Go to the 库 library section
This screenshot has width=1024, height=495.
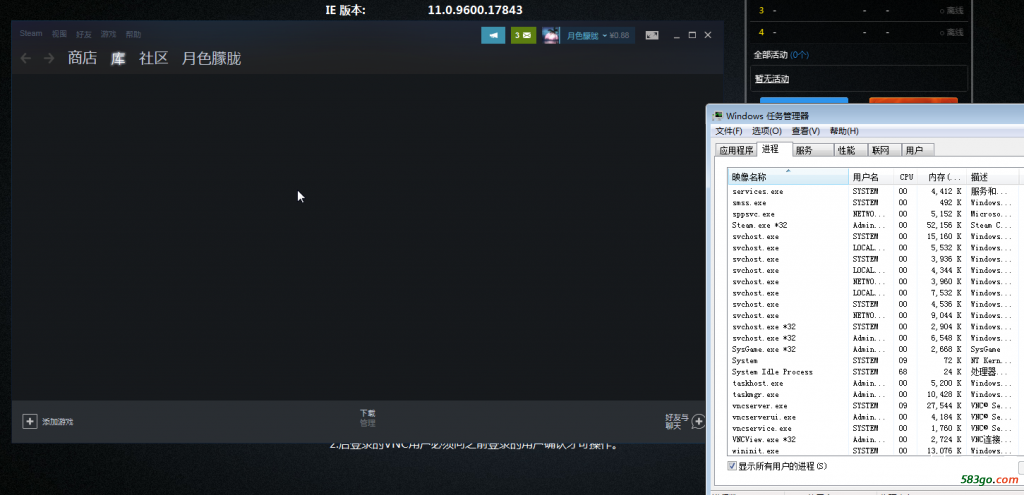118,59
